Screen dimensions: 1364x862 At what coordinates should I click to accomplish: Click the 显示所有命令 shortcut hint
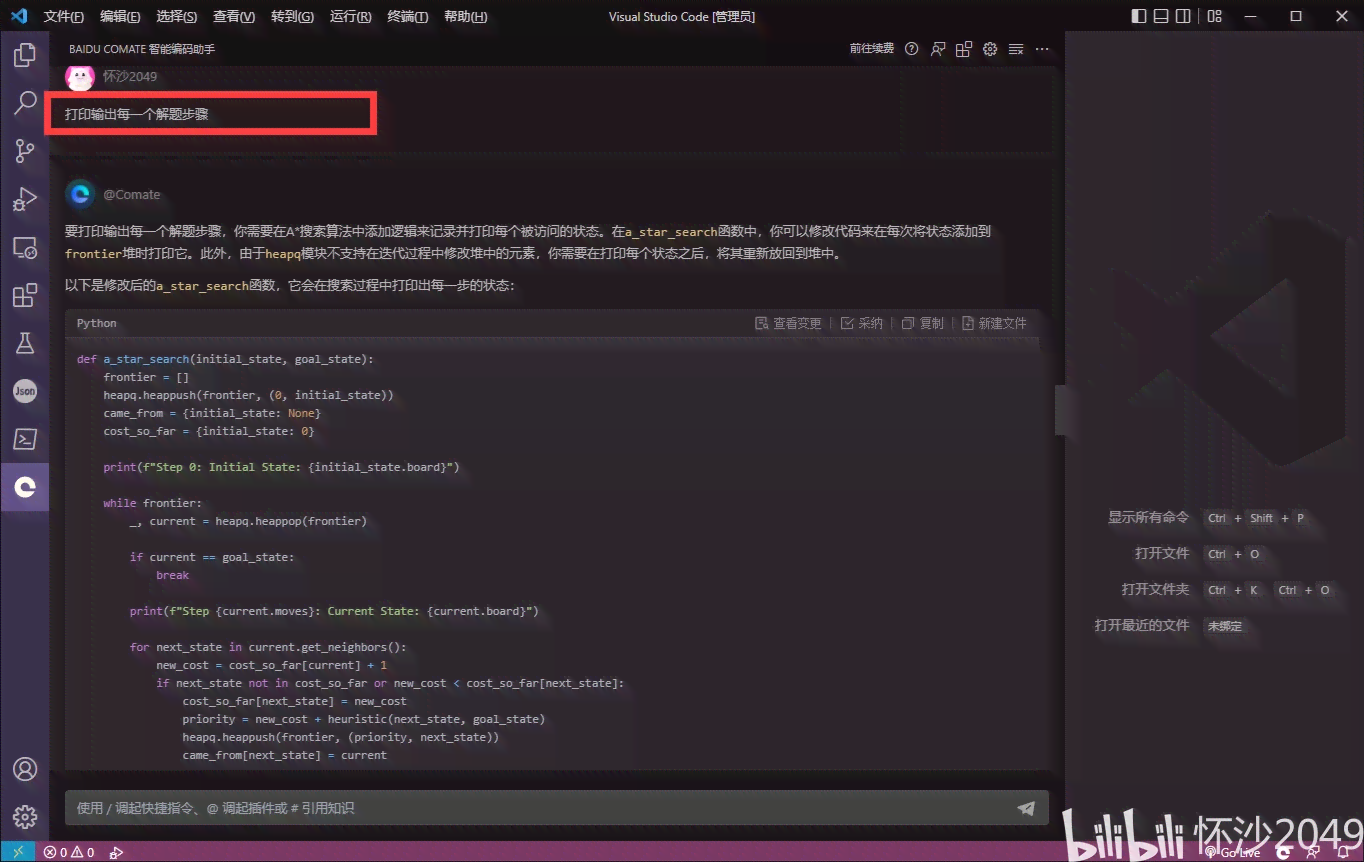1148,518
